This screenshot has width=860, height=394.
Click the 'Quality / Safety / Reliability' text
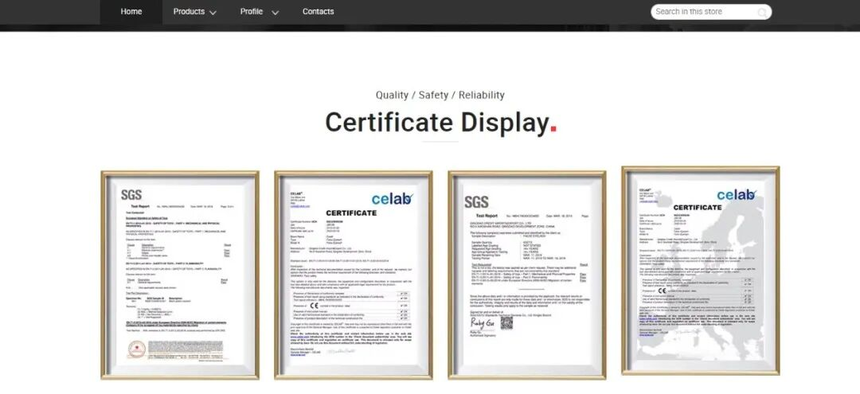pyautogui.click(x=440, y=95)
